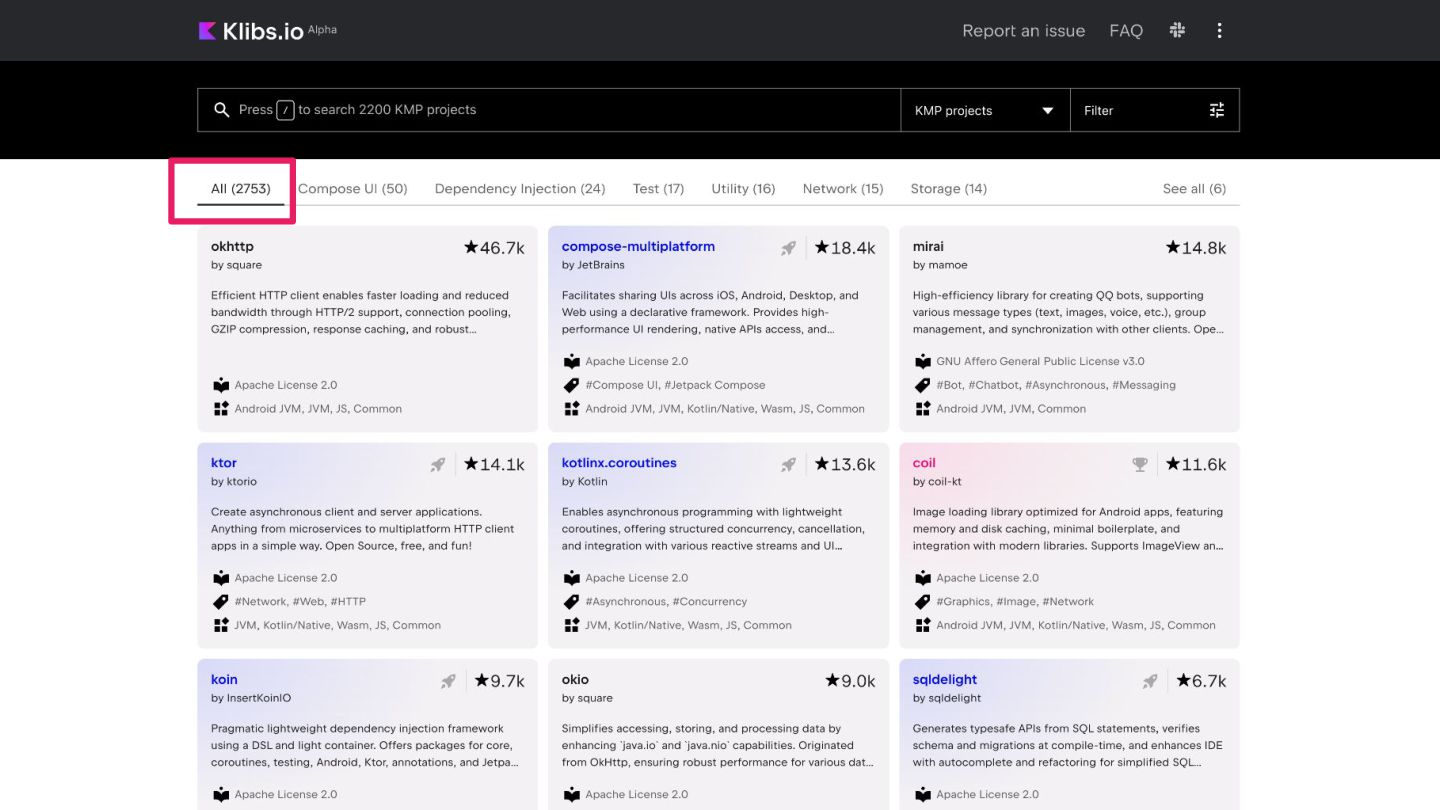Click platforms icon on kotlinx.coroutines card

click(572, 626)
